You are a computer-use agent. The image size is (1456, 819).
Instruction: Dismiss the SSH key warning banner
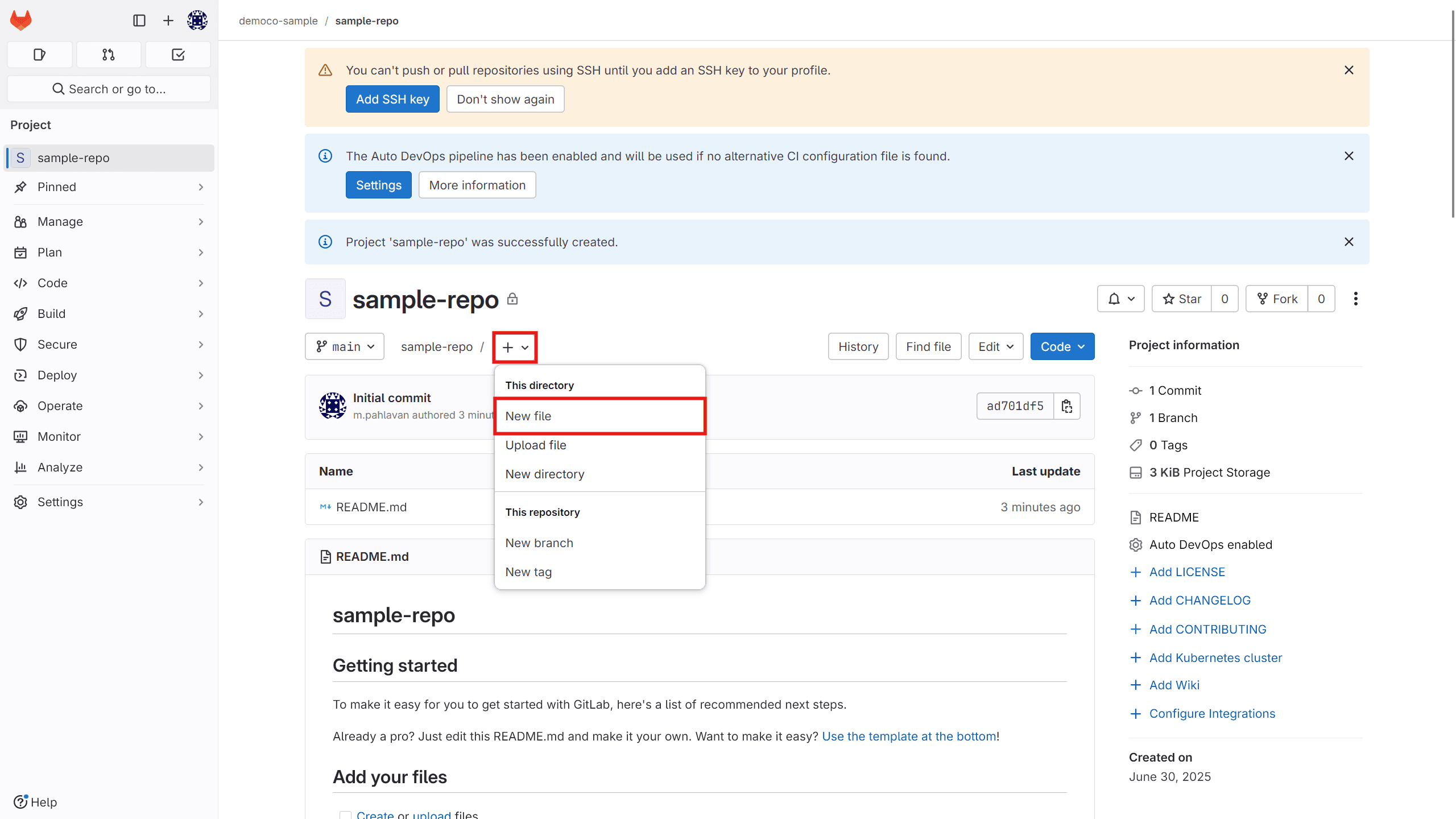pos(1349,70)
